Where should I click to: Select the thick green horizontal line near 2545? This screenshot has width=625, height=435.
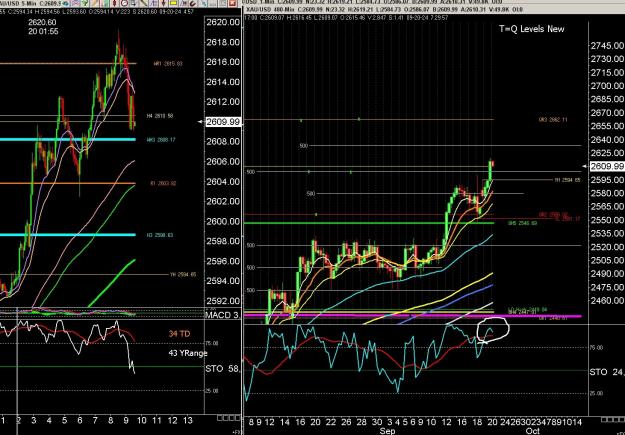point(369,223)
